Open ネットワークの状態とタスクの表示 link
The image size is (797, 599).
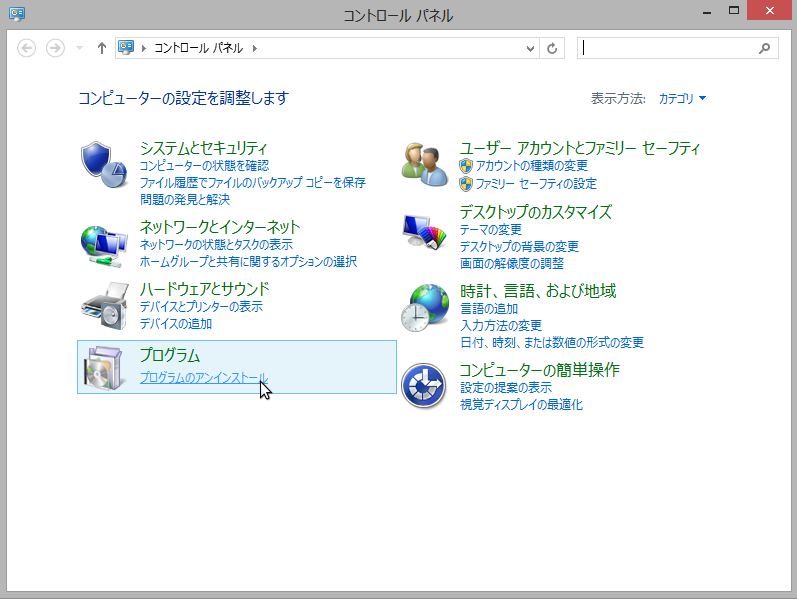coord(217,245)
